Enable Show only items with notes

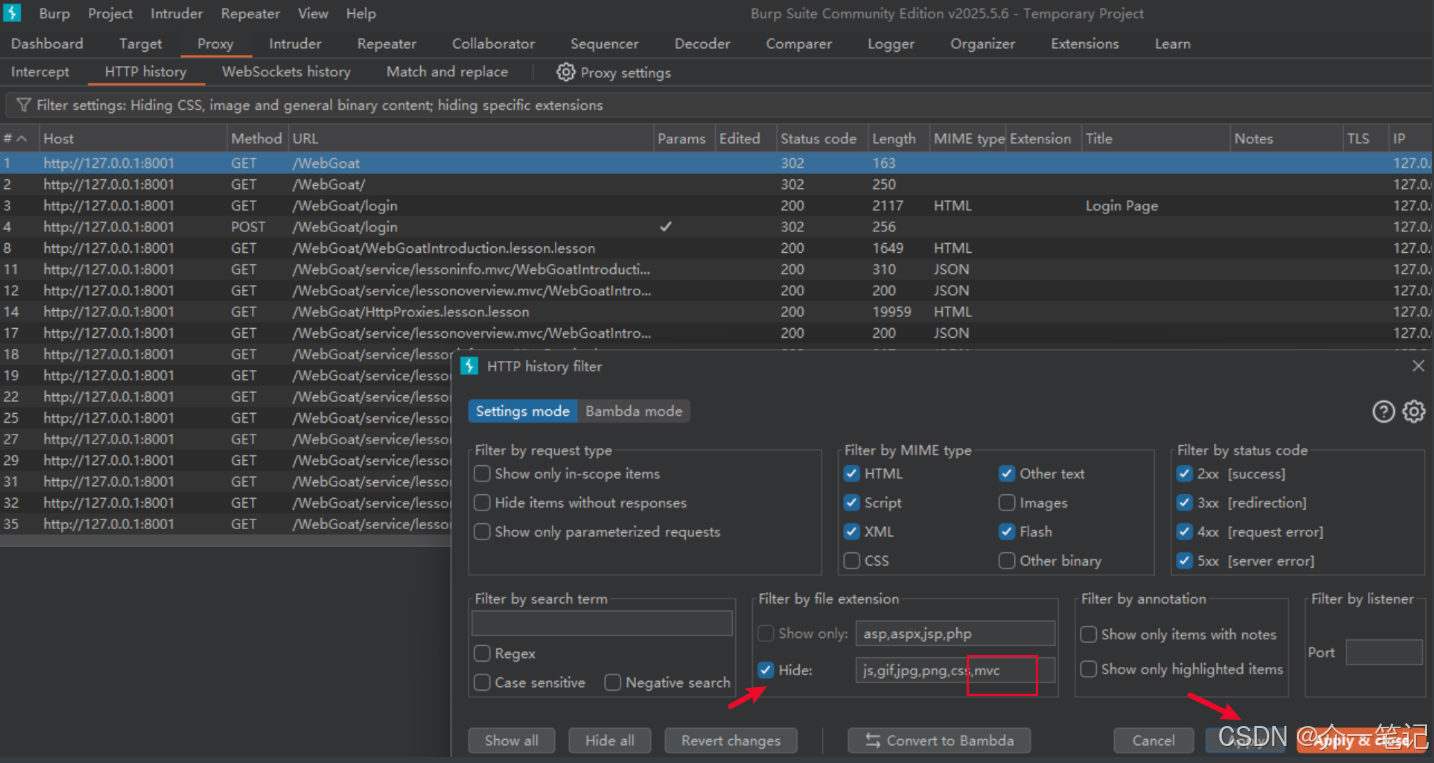coord(1089,634)
